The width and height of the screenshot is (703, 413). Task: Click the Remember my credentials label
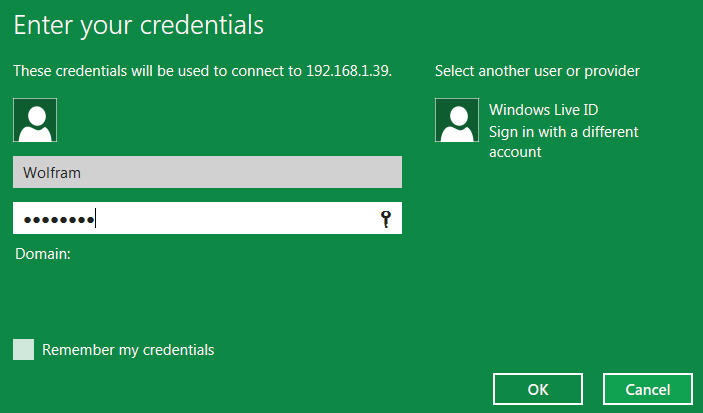(128, 350)
